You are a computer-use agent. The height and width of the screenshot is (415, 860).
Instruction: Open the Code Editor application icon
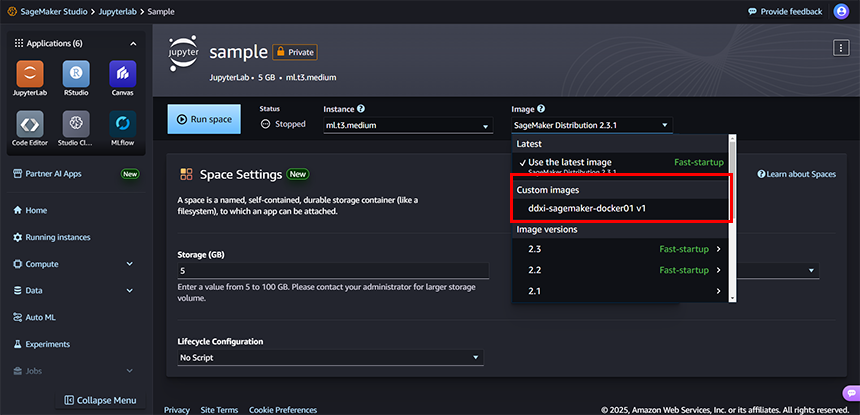click(30, 124)
